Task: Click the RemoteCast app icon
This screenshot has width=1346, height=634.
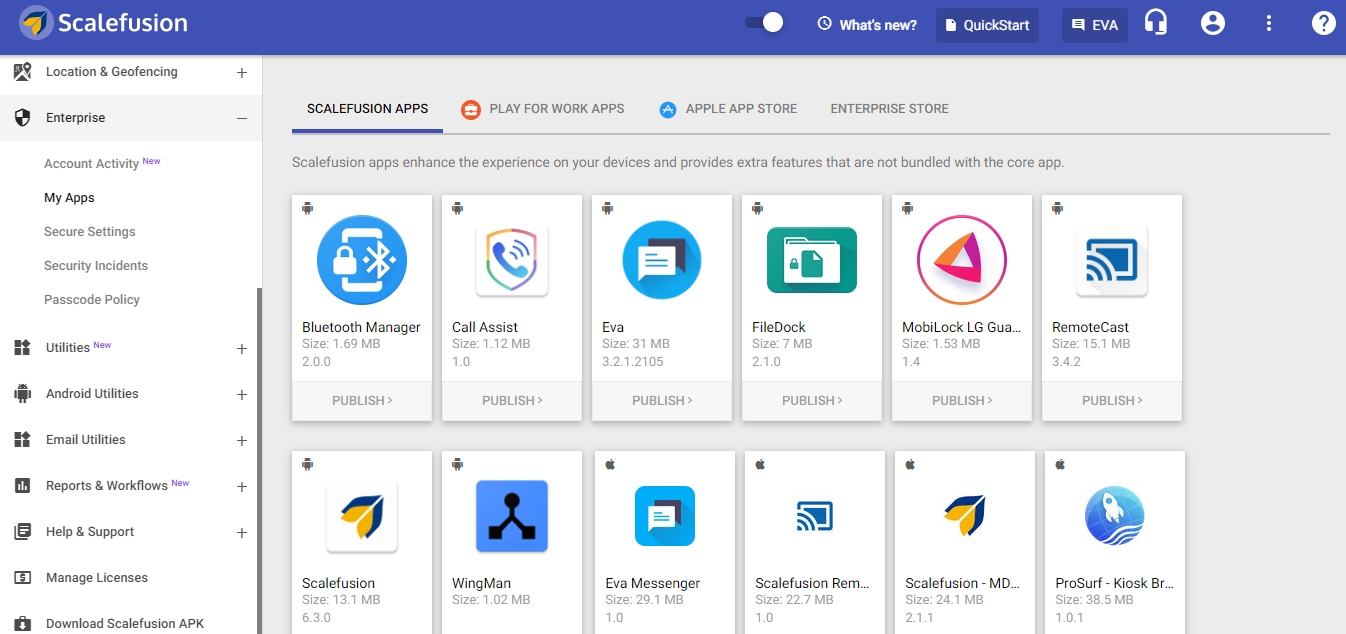Action: tap(1112, 260)
